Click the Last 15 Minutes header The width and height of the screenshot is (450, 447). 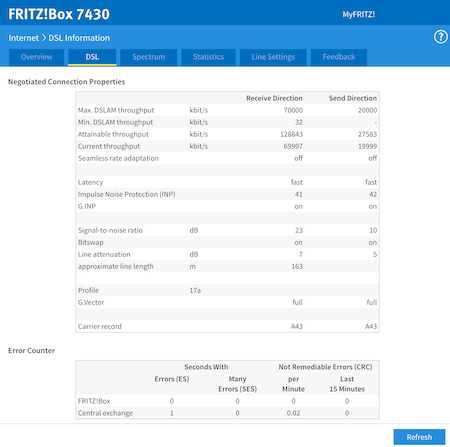click(x=347, y=384)
